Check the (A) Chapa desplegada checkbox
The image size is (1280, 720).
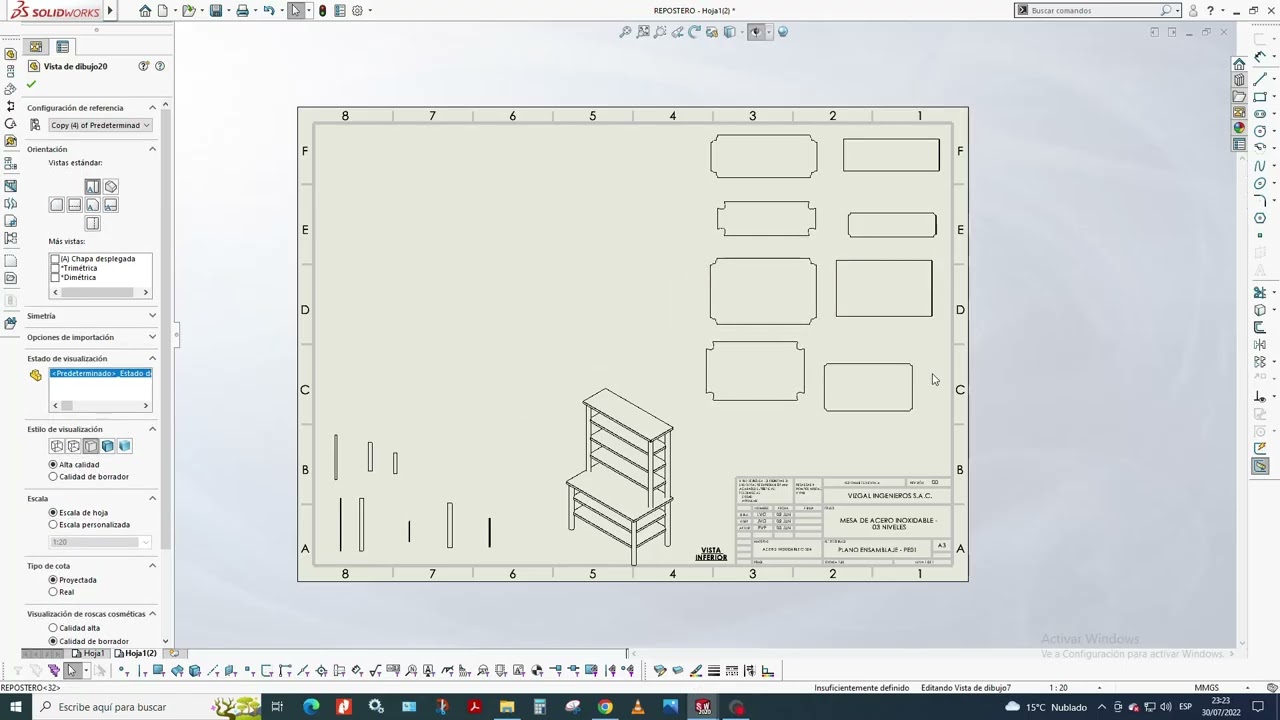point(55,259)
